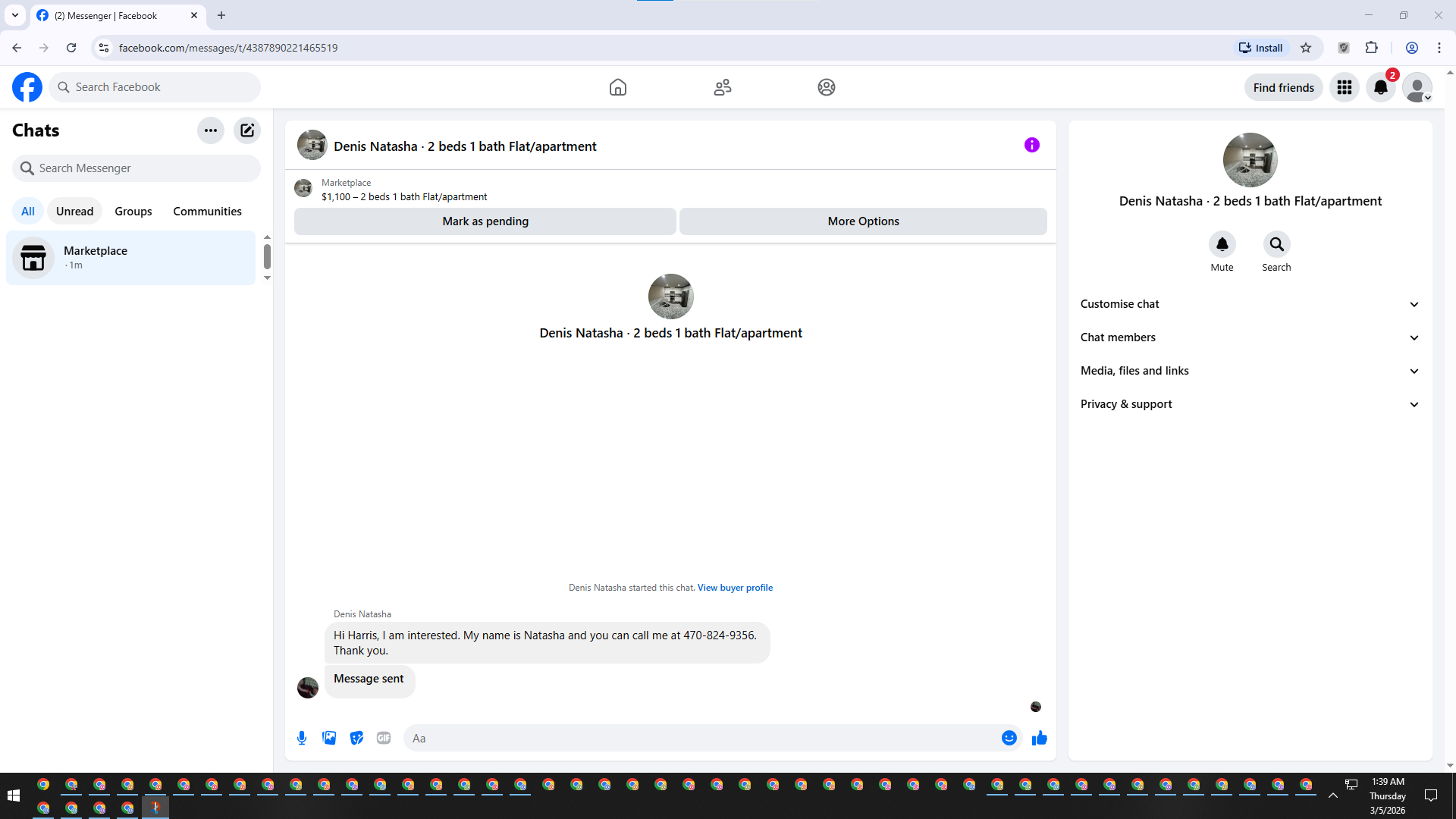Open Denis Natasha chat header avatar
Image resolution: width=1456 pixels, height=819 pixels.
pos(312,145)
